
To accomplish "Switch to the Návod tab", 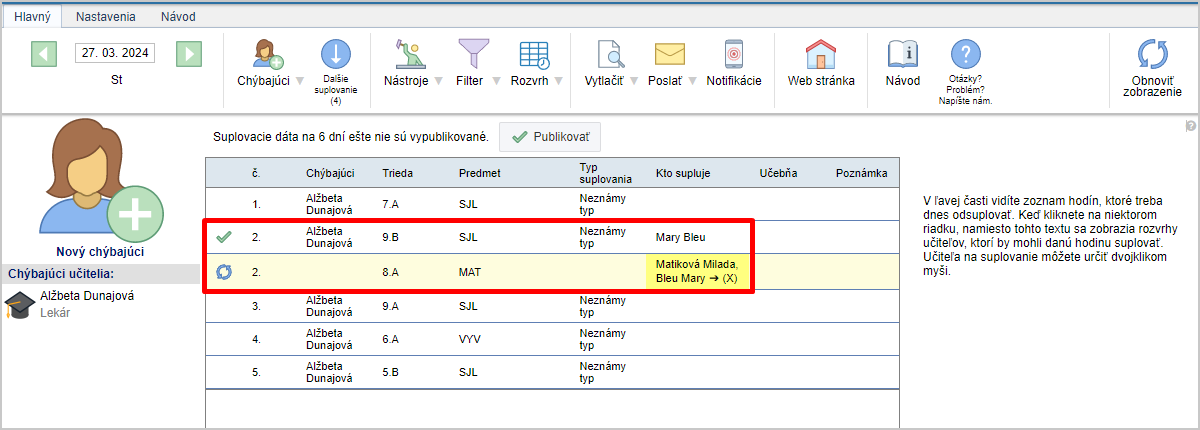I will pos(178,17).
